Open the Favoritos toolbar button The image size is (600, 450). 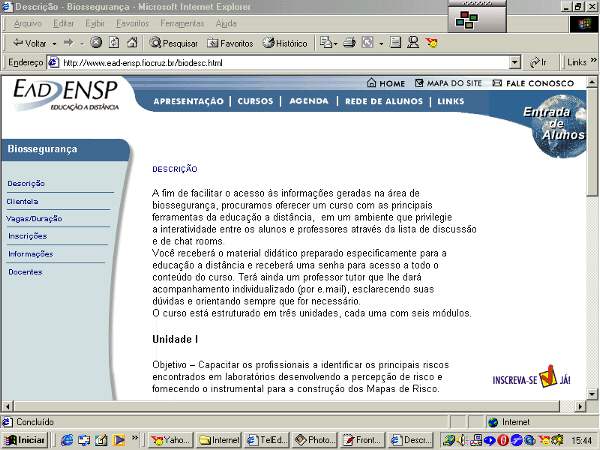point(230,43)
